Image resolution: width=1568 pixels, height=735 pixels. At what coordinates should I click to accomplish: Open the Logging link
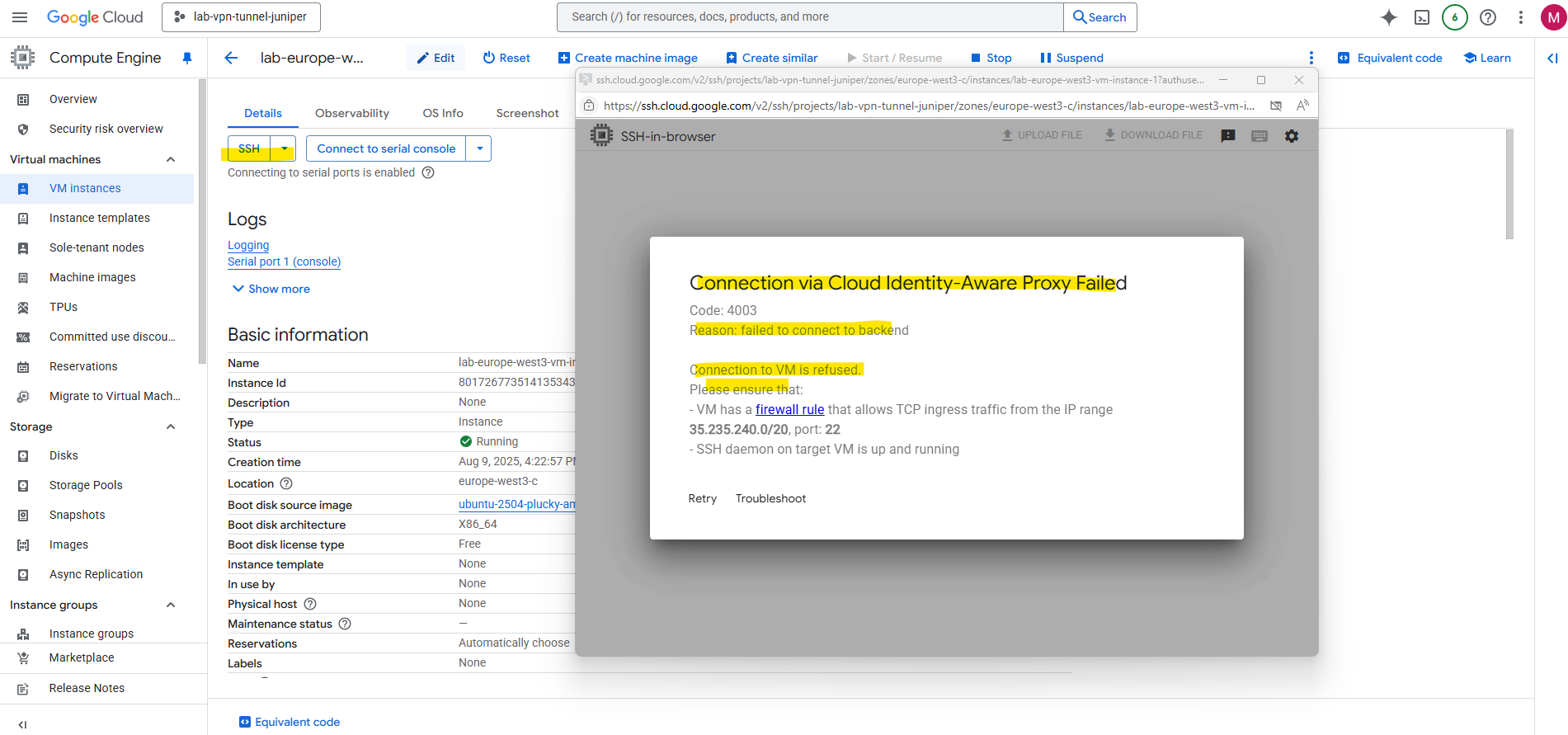248,245
